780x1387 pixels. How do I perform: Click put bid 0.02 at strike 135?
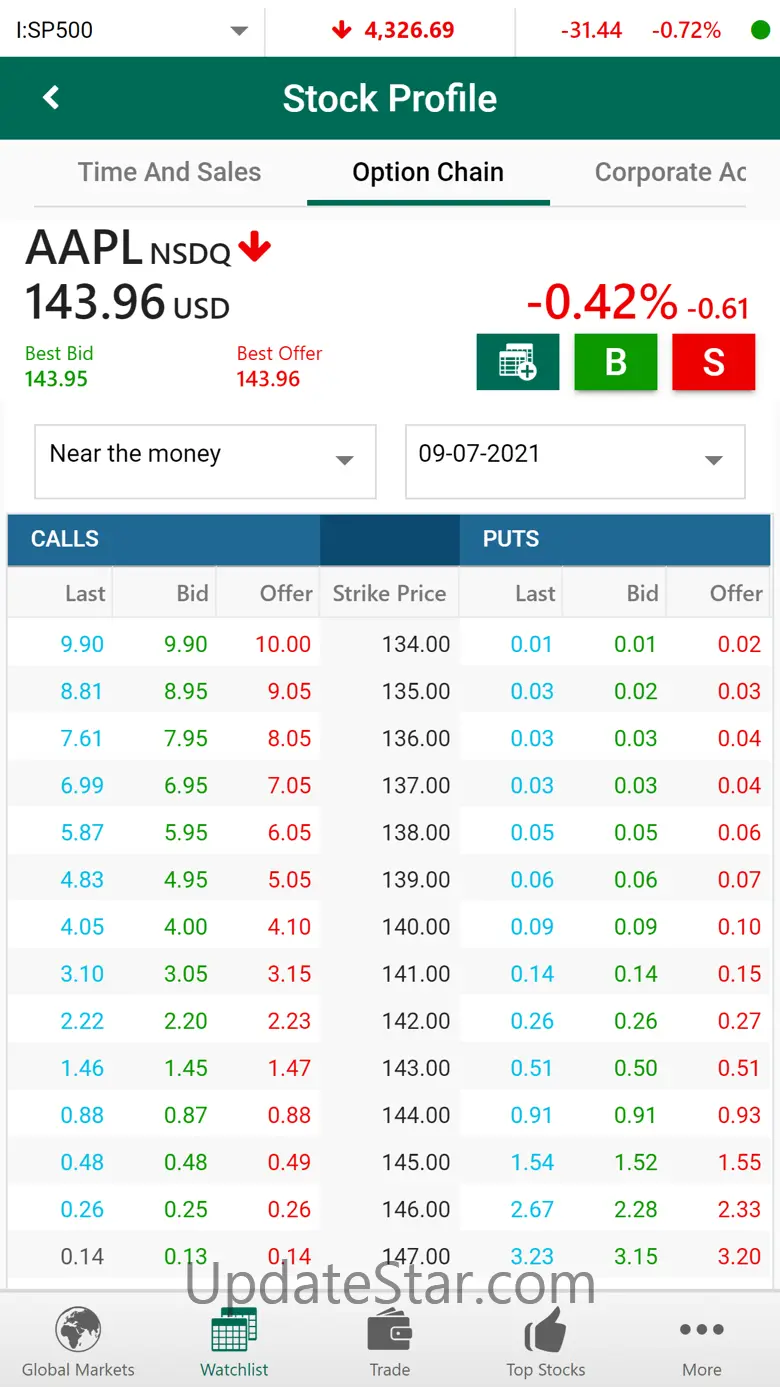pos(636,691)
